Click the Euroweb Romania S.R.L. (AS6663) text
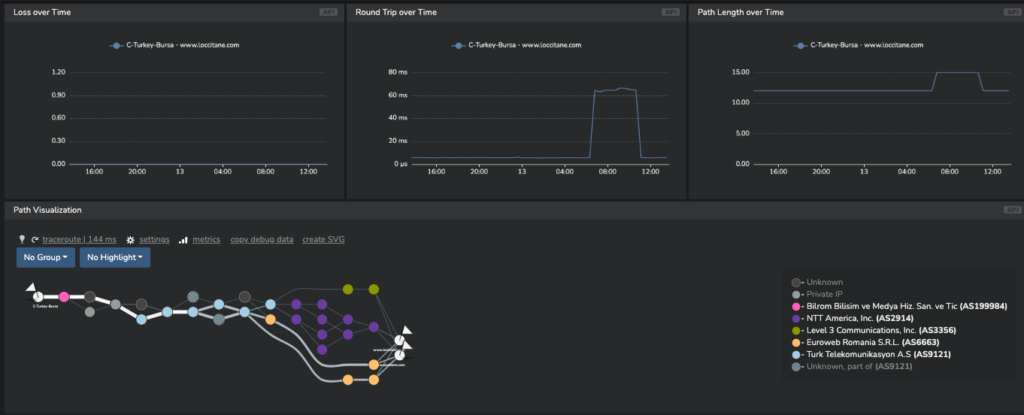This screenshot has height=415, width=1024. tap(874, 342)
